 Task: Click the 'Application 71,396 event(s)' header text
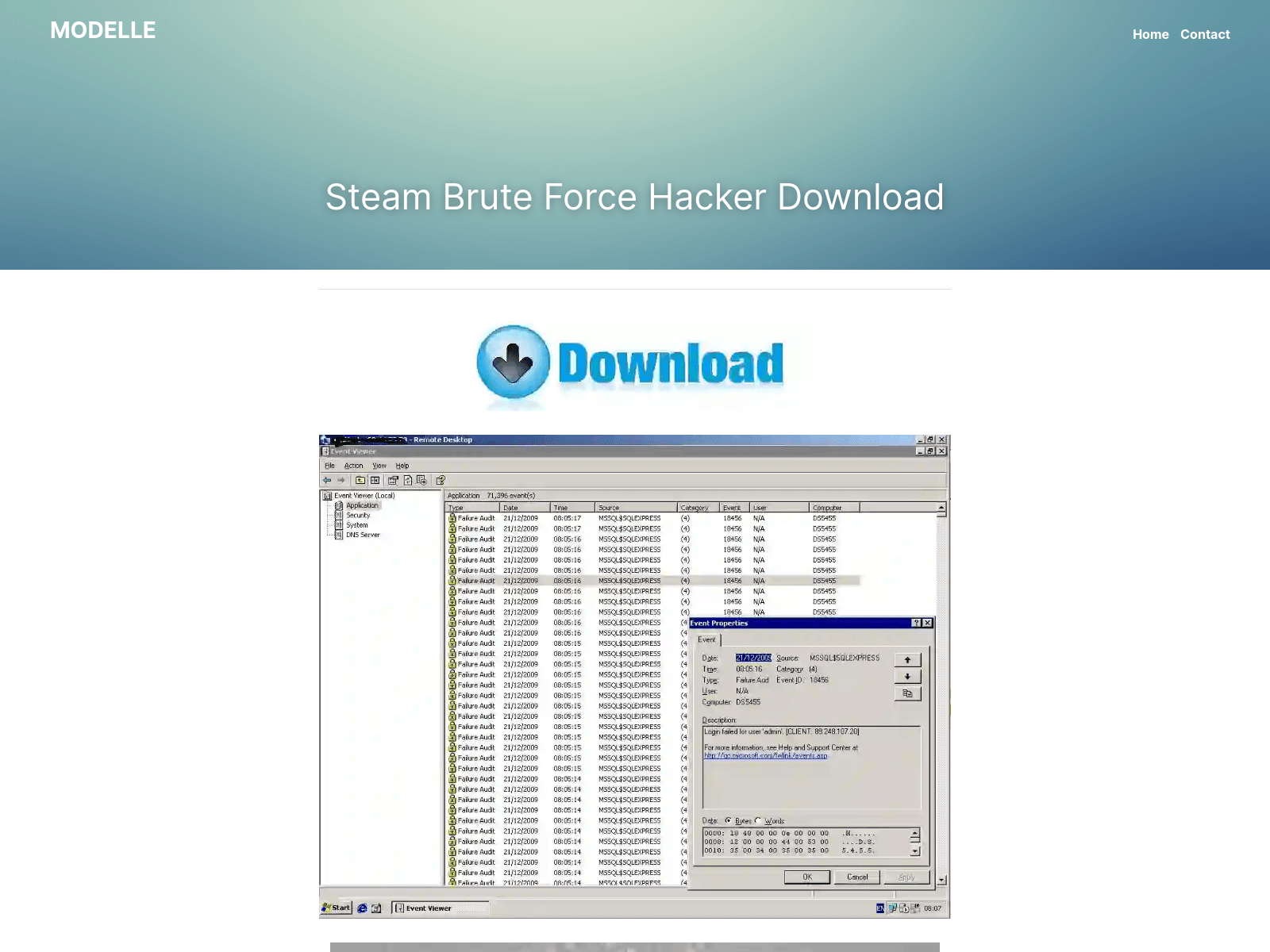coord(491,495)
